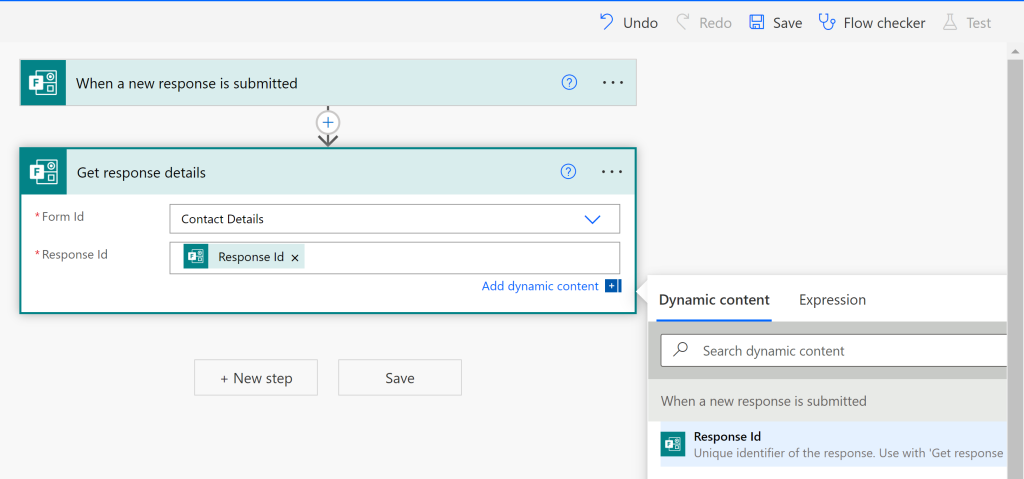Switch to the Dynamic content tab
Screen dimensions: 1024x479
coord(714,300)
